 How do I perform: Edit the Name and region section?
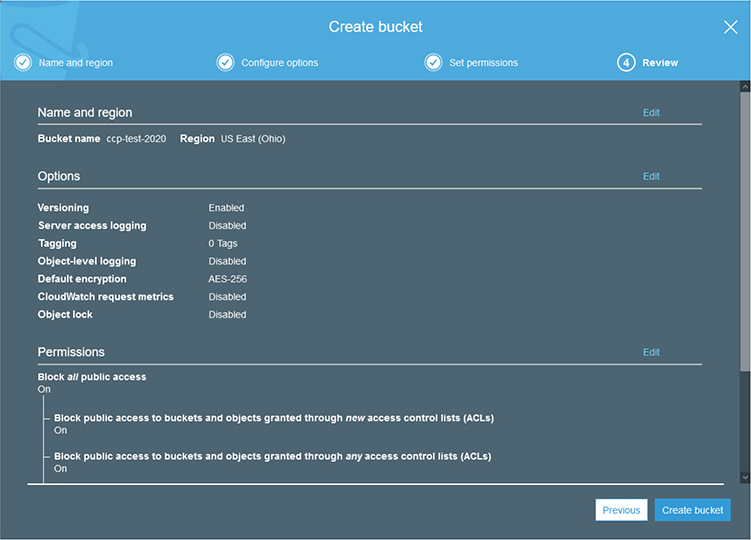click(x=651, y=113)
